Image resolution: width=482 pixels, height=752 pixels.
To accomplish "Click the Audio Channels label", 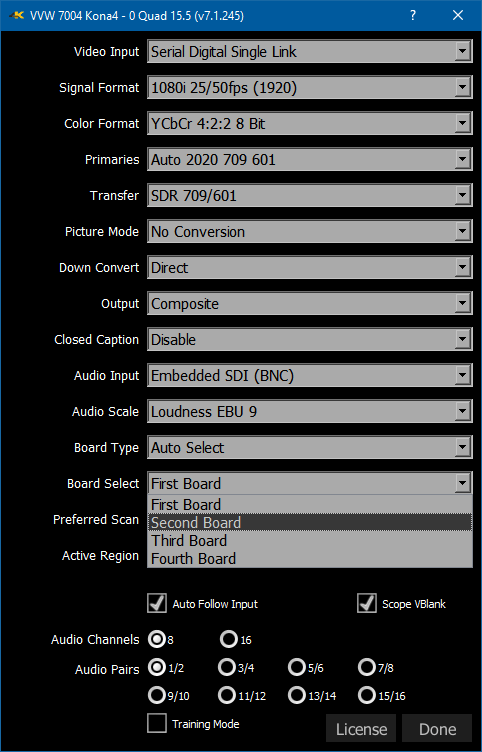I will point(95,639).
